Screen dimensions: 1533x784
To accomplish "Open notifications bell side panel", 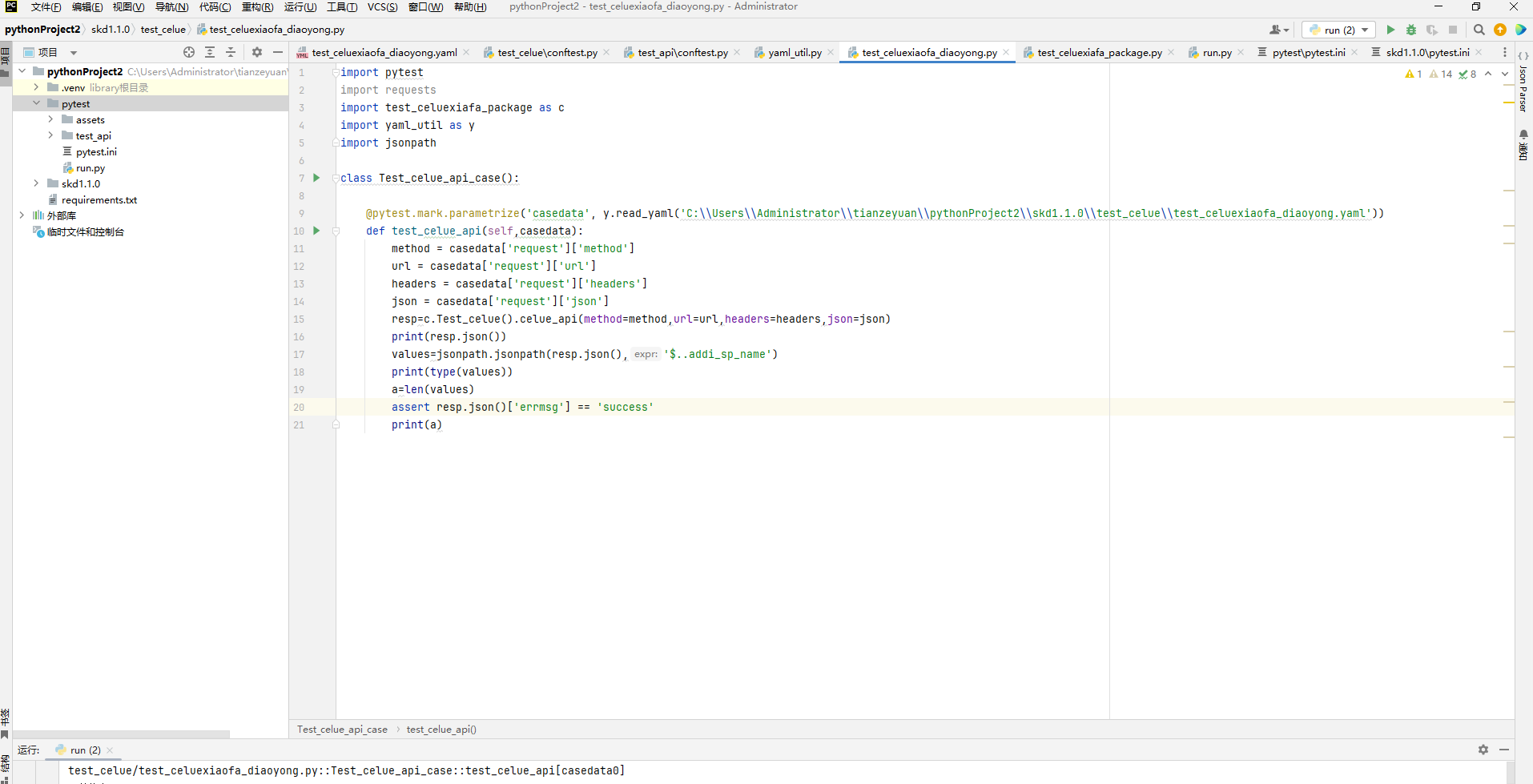I will click(x=1523, y=145).
